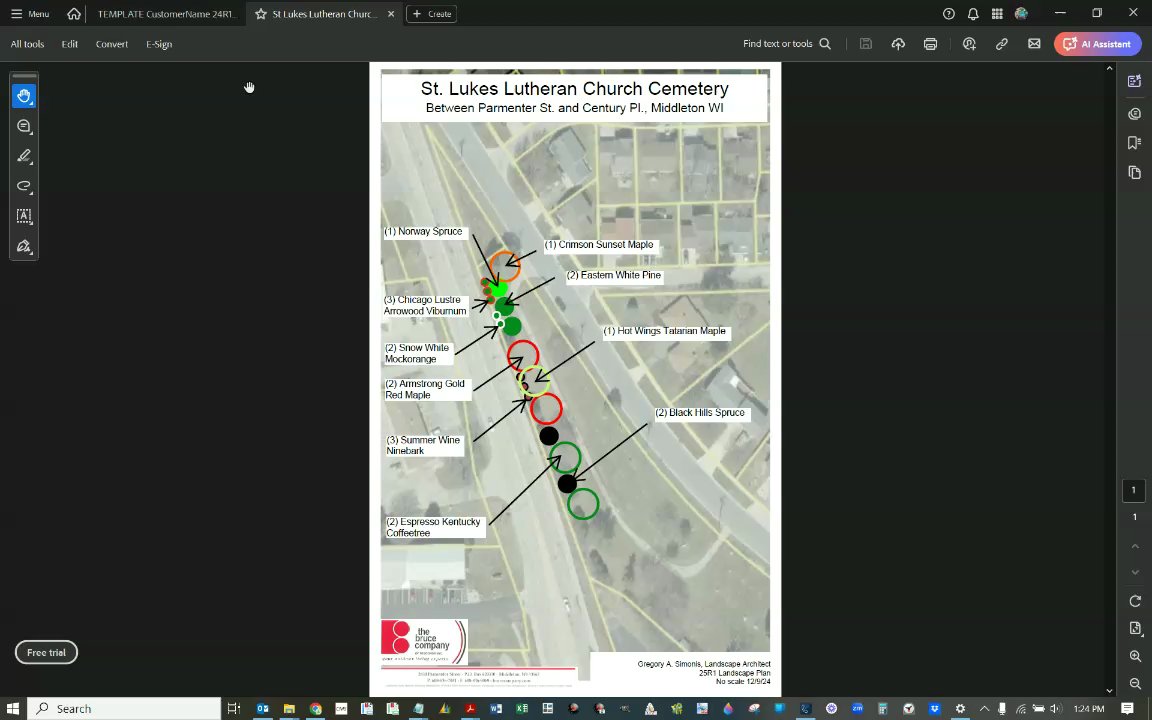Pick the freehand Draw tool

click(x=24, y=186)
